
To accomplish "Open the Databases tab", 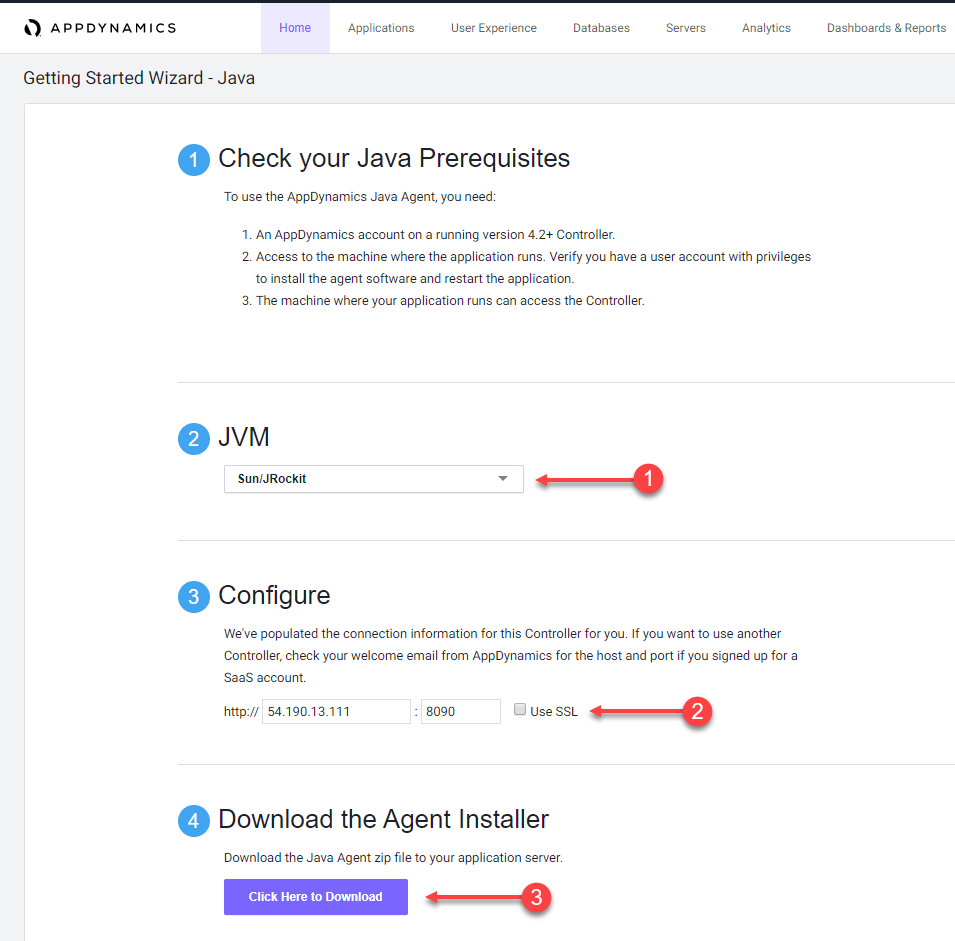I will [x=601, y=28].
